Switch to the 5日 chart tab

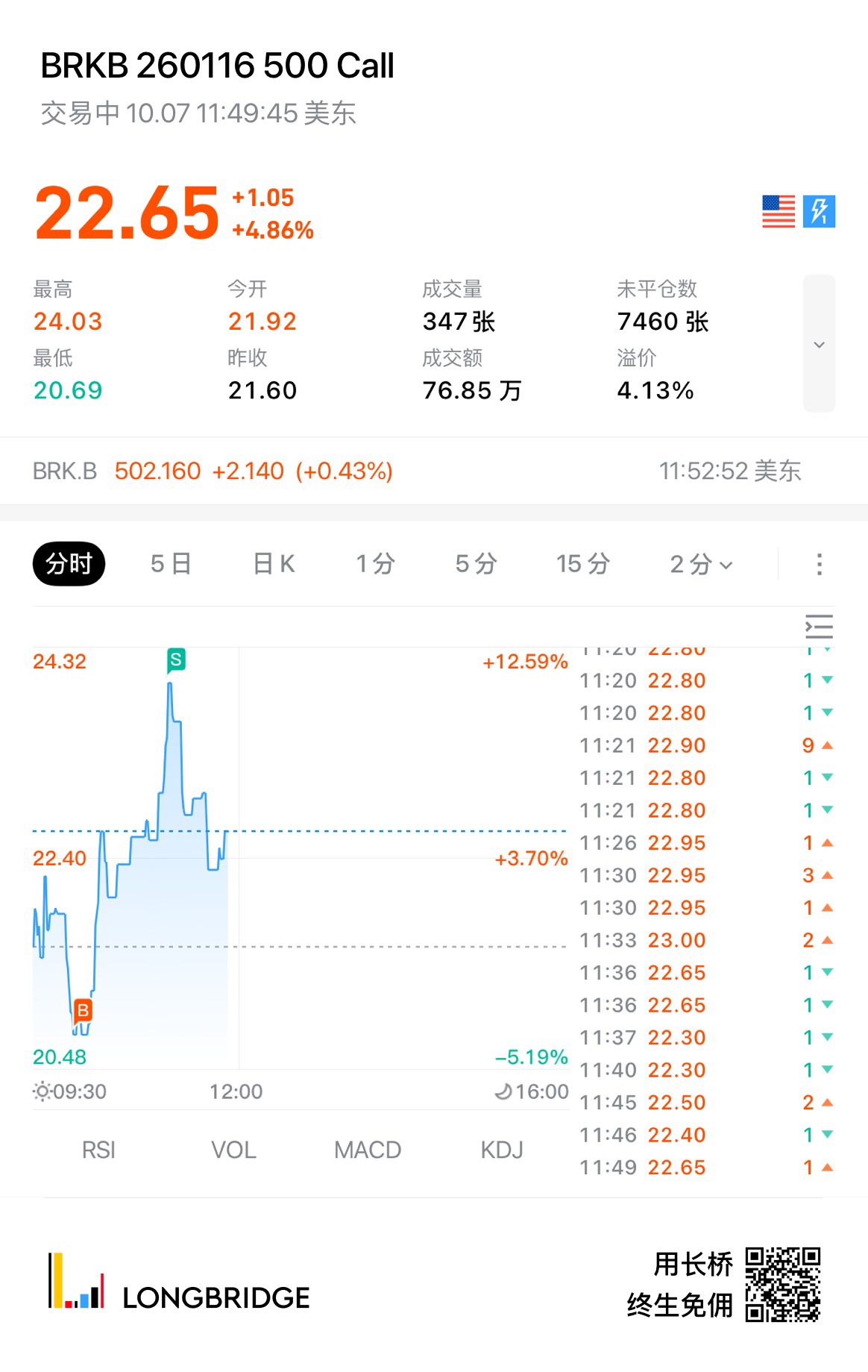pos(171,564)
